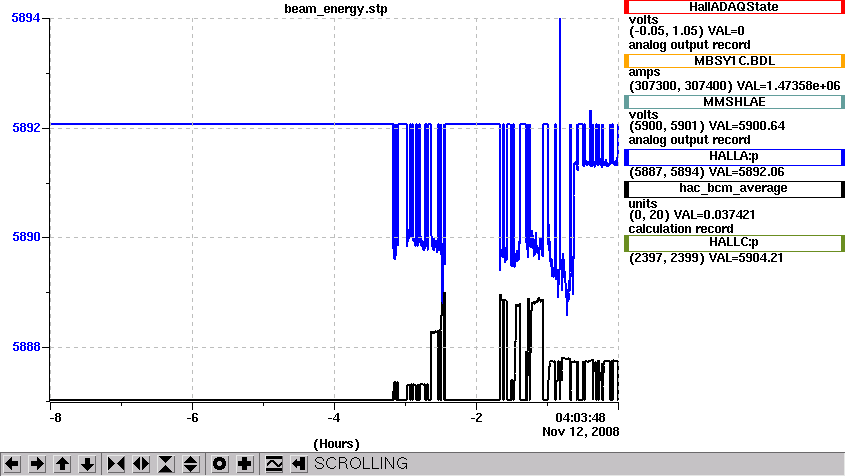Select the MMSHLAE curve legend
This screenshot has width=845, height=476.
click(x=734, y=102)
